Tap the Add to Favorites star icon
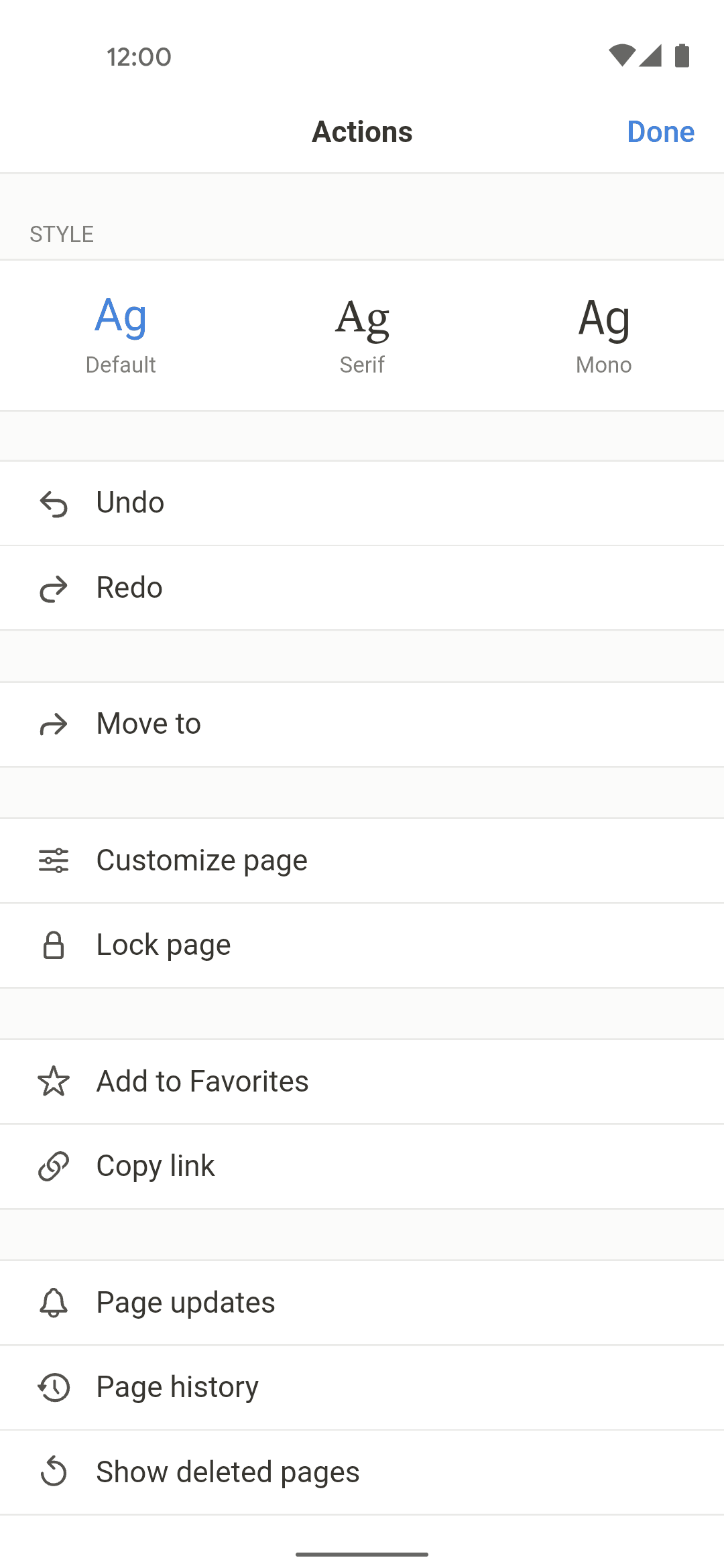The image size is (724, 1568). (x=54, y=1082)
